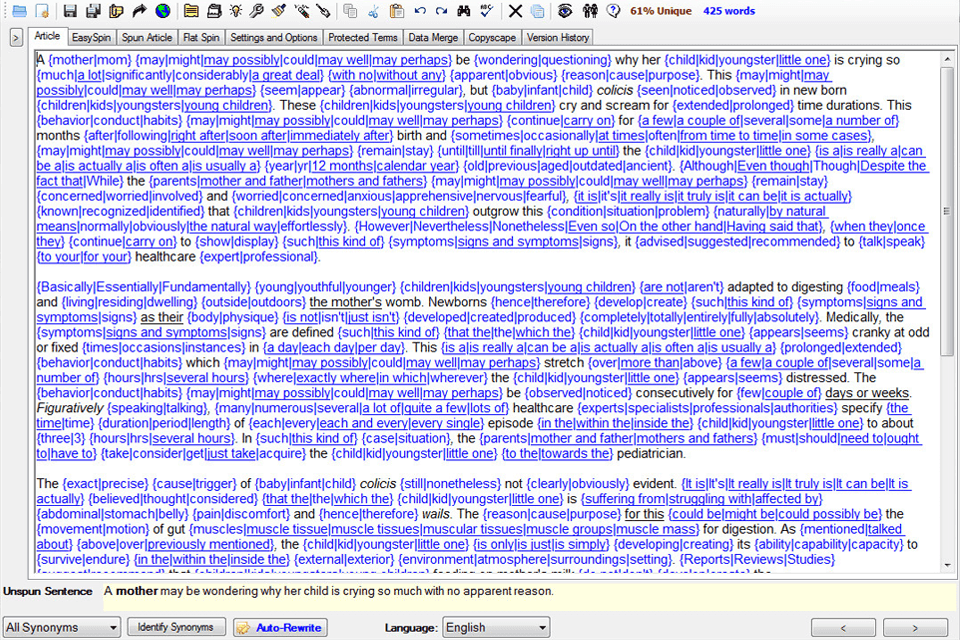960x640 pixels.
Task: Click the yellow notepad icon
Action: [191, 10]
